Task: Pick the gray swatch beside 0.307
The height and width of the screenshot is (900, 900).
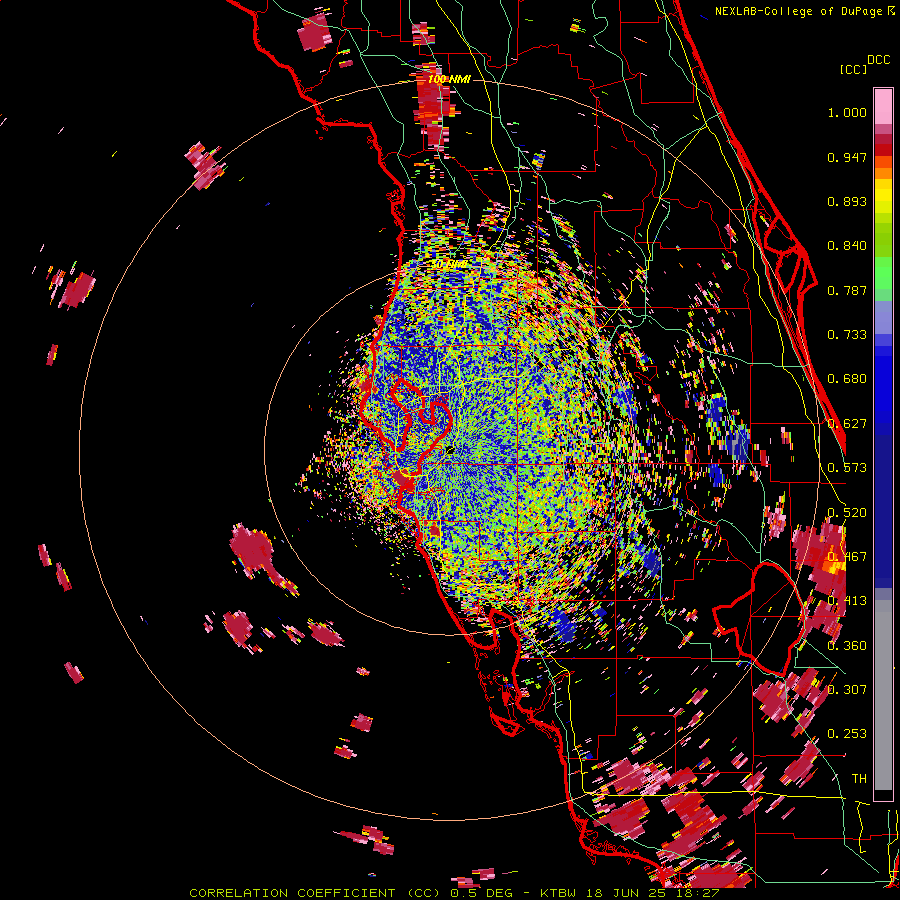Action: click(x=883, y=695)
